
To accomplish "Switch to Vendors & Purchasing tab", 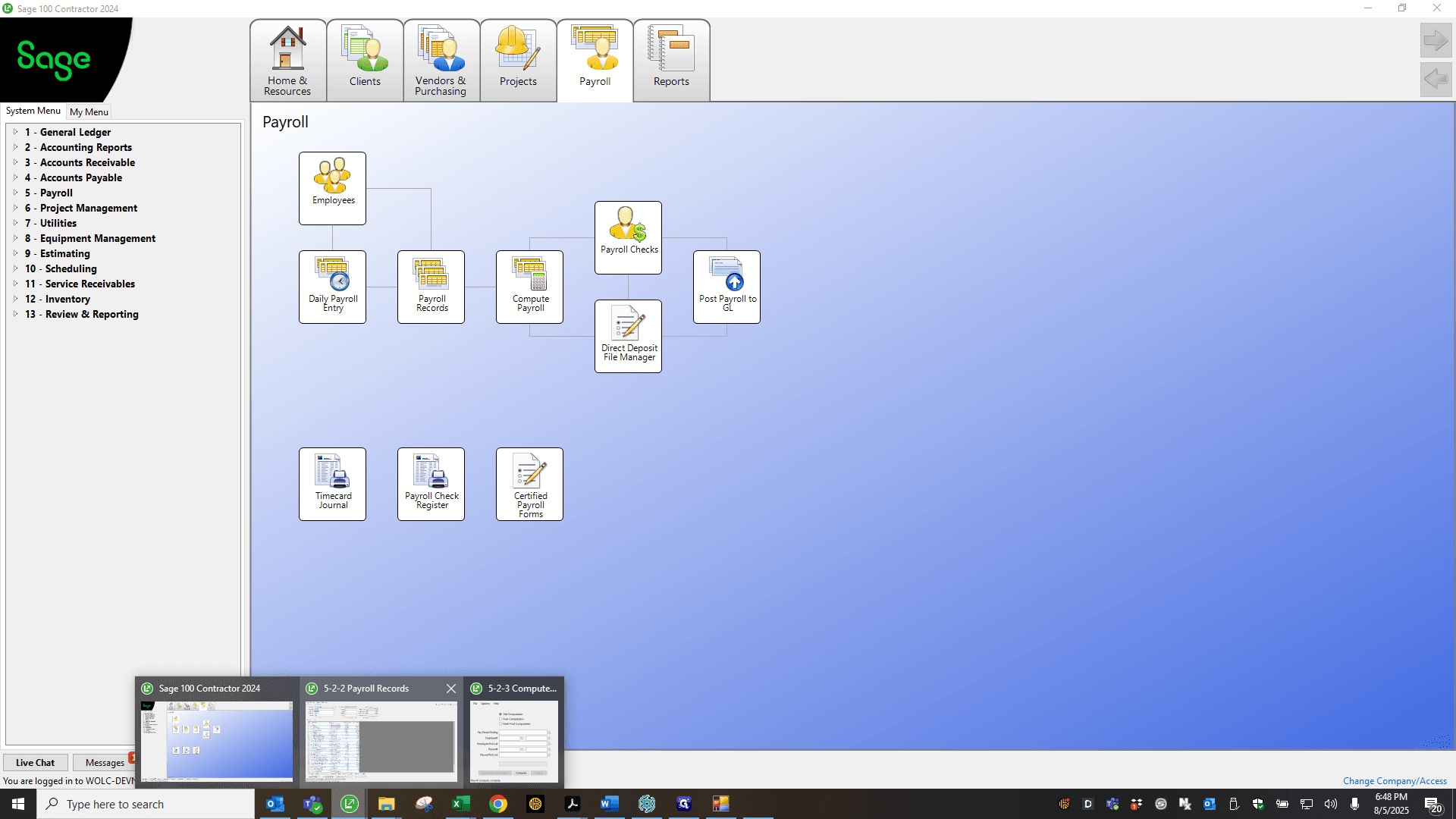I will 441,61.
